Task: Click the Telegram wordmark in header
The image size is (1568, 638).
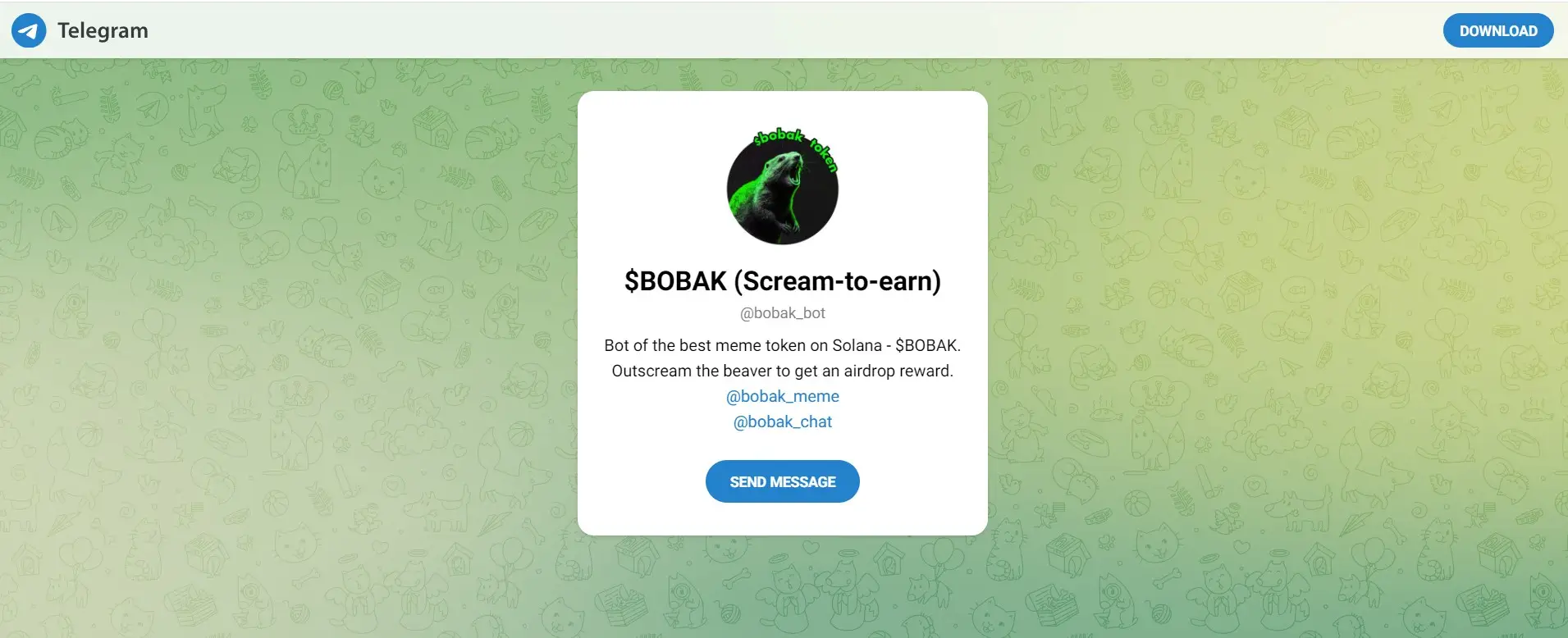Action: coord(103,30)
